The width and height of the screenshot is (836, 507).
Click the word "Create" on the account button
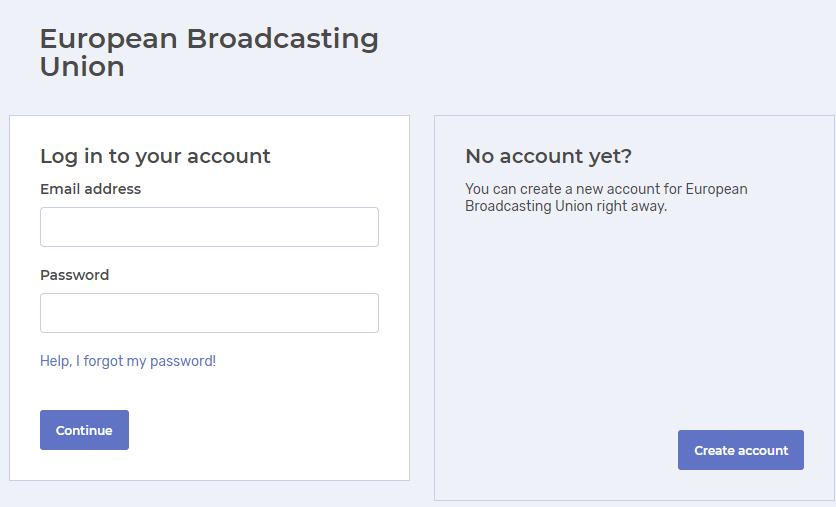pos(715,450)
